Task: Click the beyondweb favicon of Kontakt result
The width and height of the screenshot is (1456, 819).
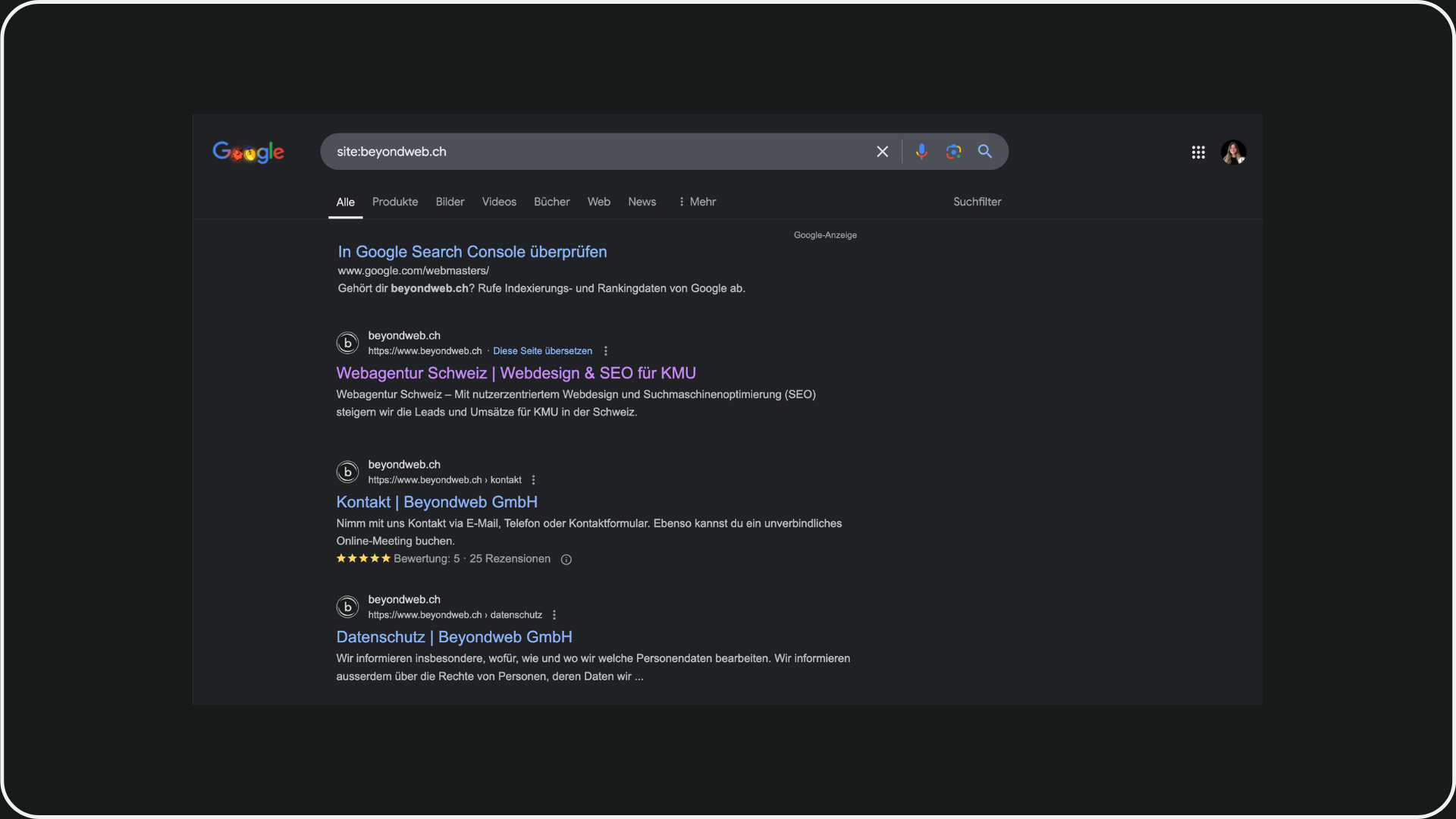Action: (x=347, y=472)
